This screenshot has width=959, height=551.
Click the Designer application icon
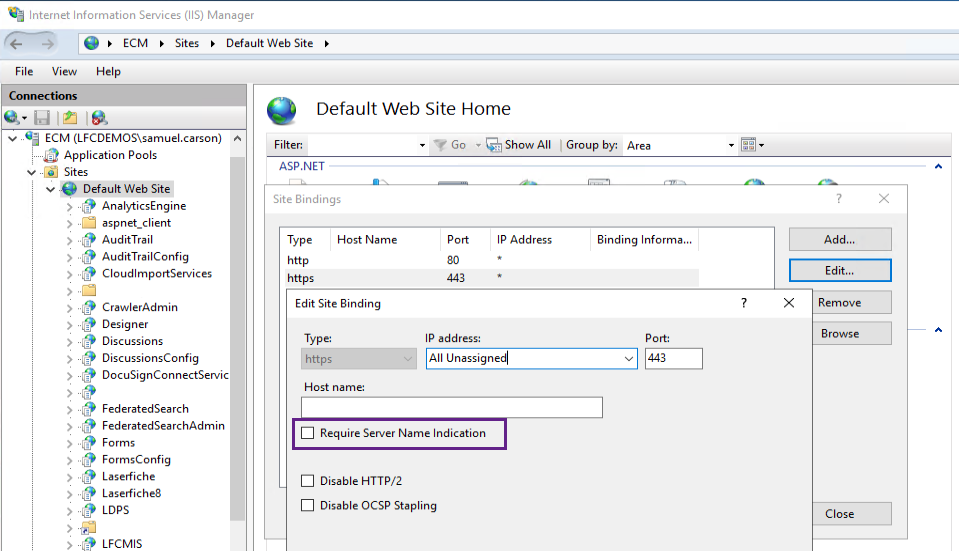click(89, 324)
